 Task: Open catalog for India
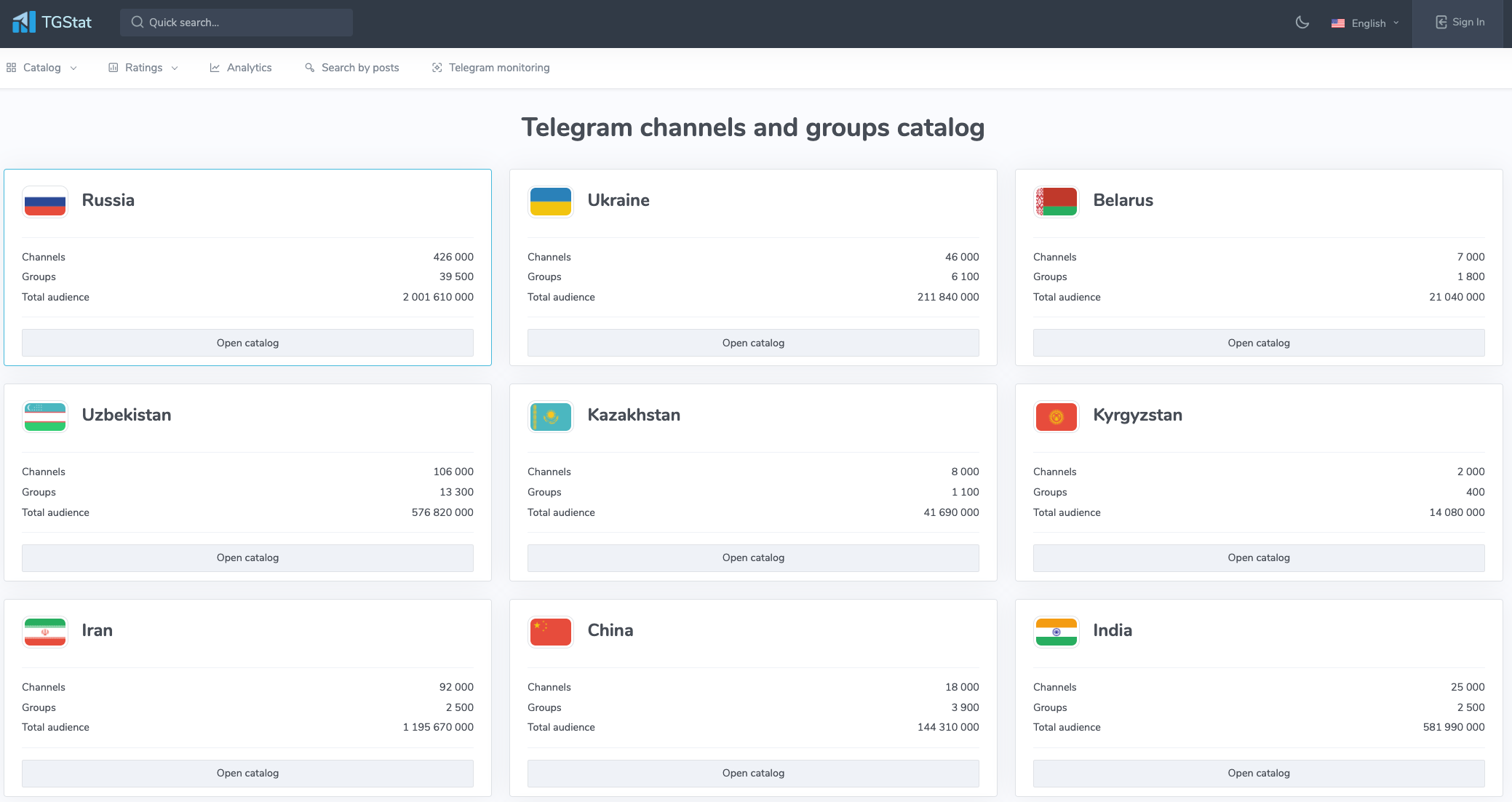[x=1259, y=773]
